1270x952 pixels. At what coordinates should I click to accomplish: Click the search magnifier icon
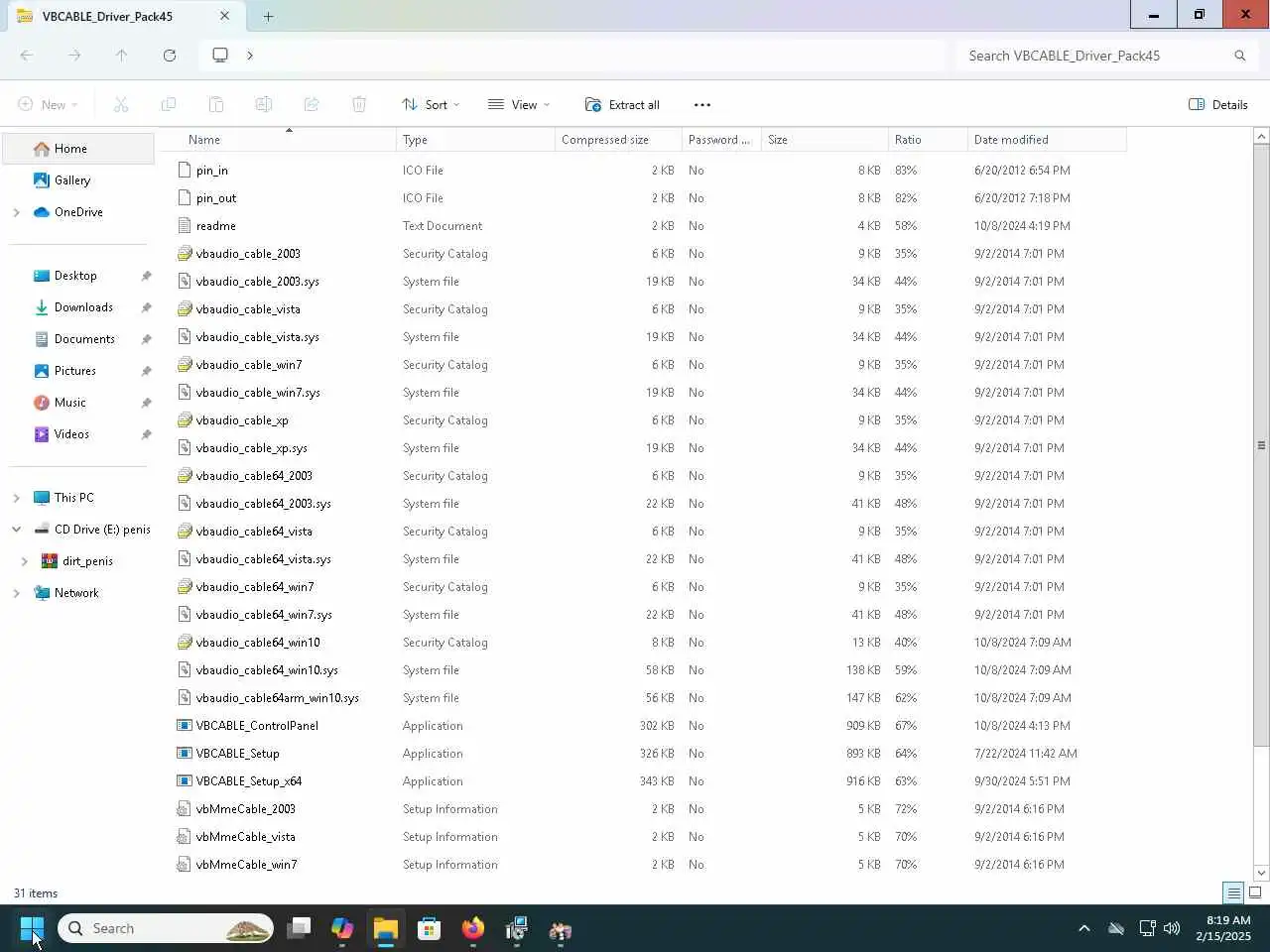coord(1239,56)
